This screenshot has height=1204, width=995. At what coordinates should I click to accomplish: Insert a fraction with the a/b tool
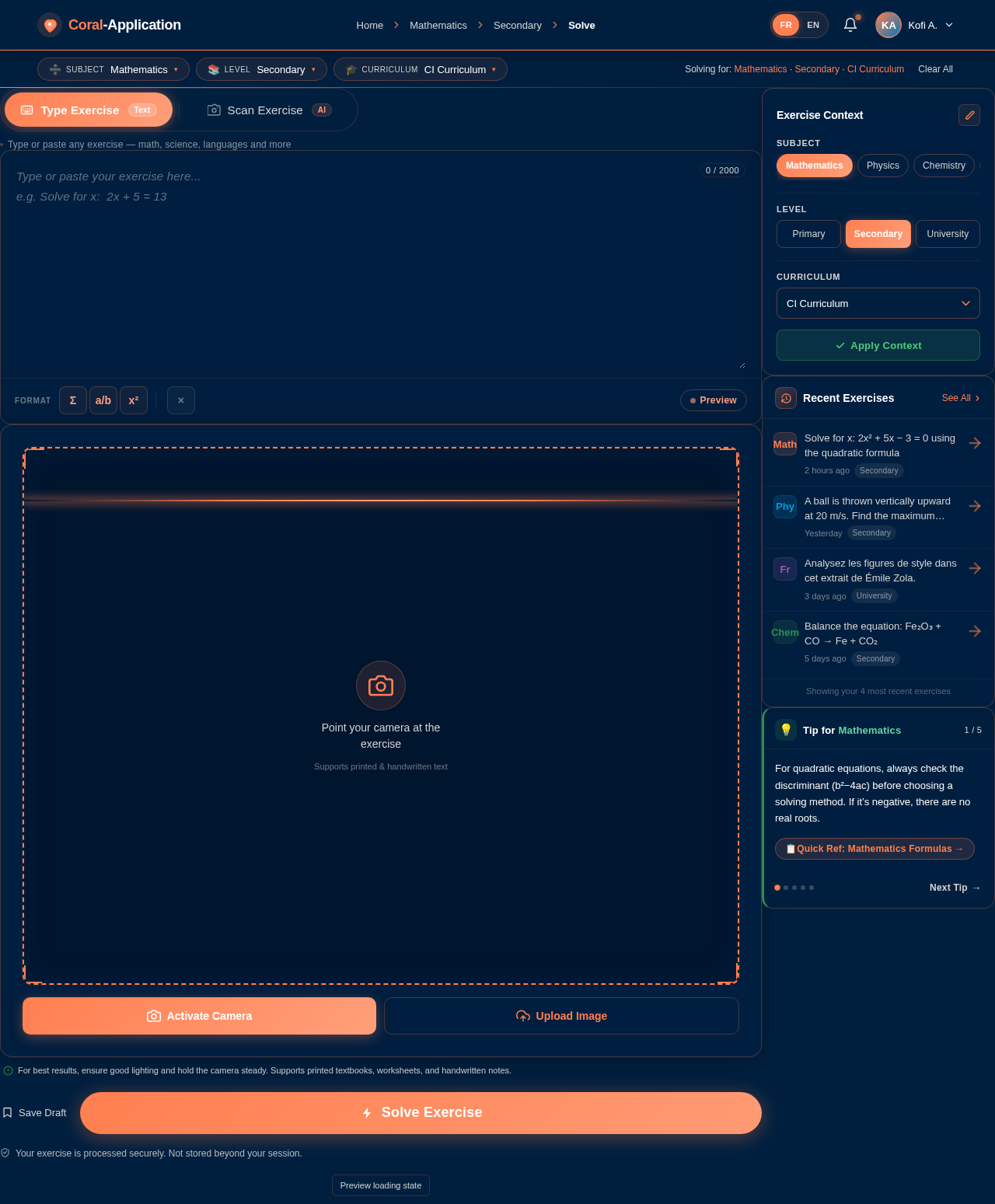(103, 400)
